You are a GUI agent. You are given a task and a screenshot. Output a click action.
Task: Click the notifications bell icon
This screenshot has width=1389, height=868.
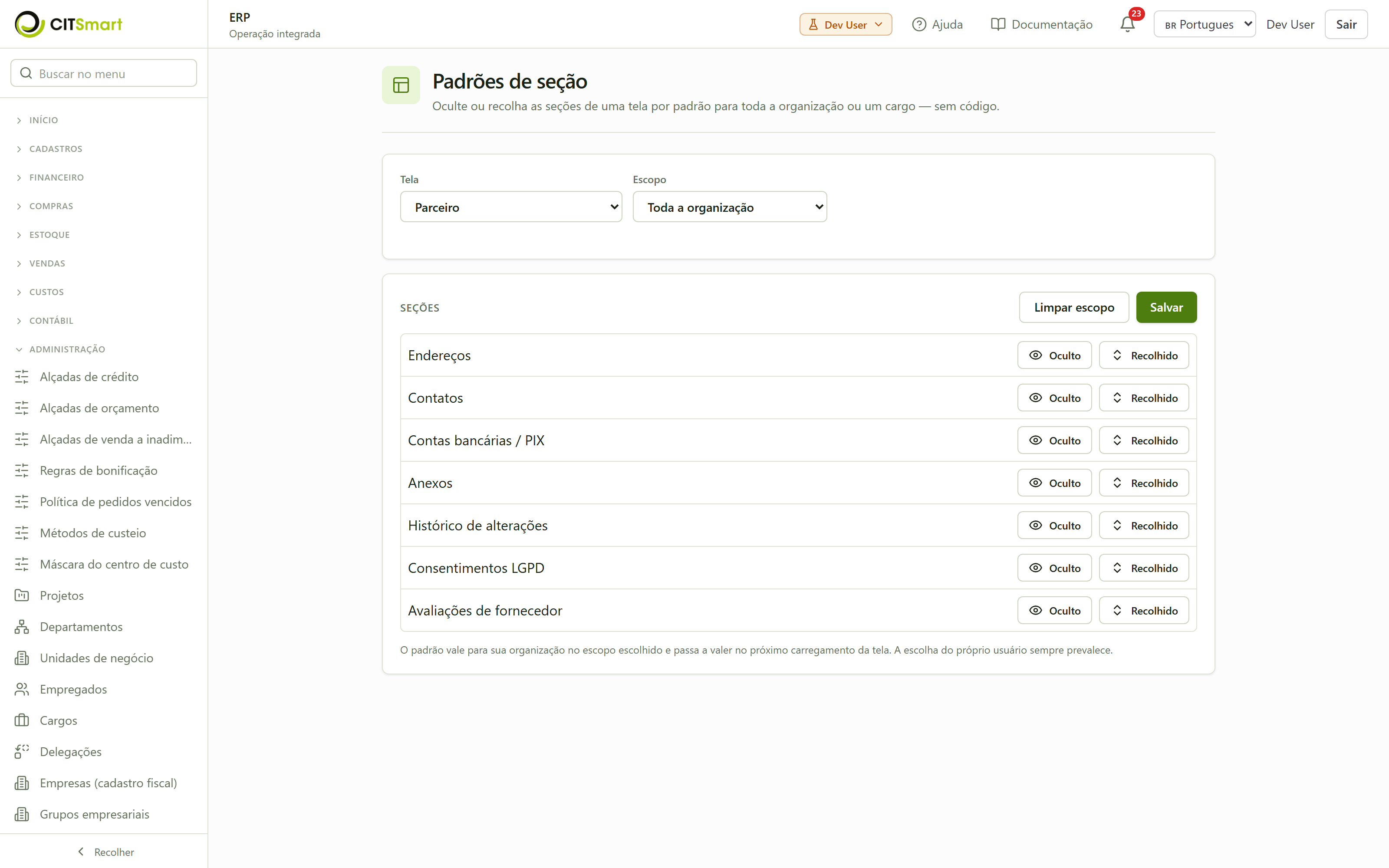(1127, 24)
